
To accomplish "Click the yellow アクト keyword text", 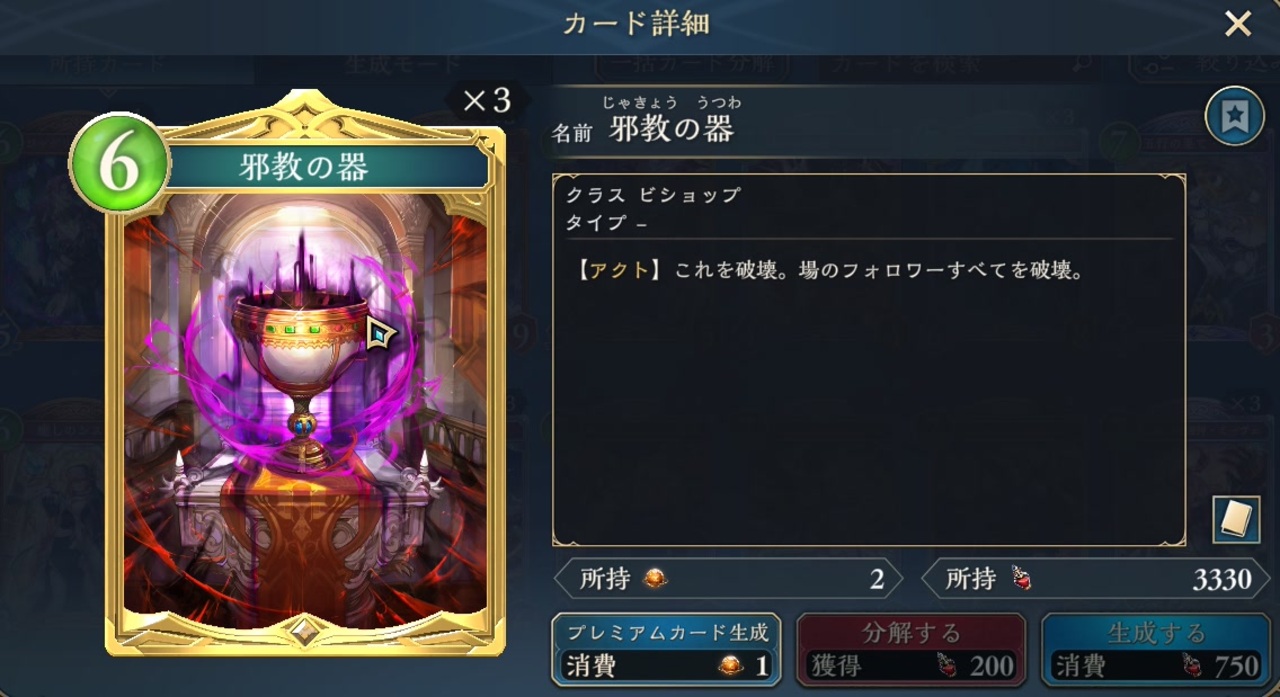I will [620, 271].
